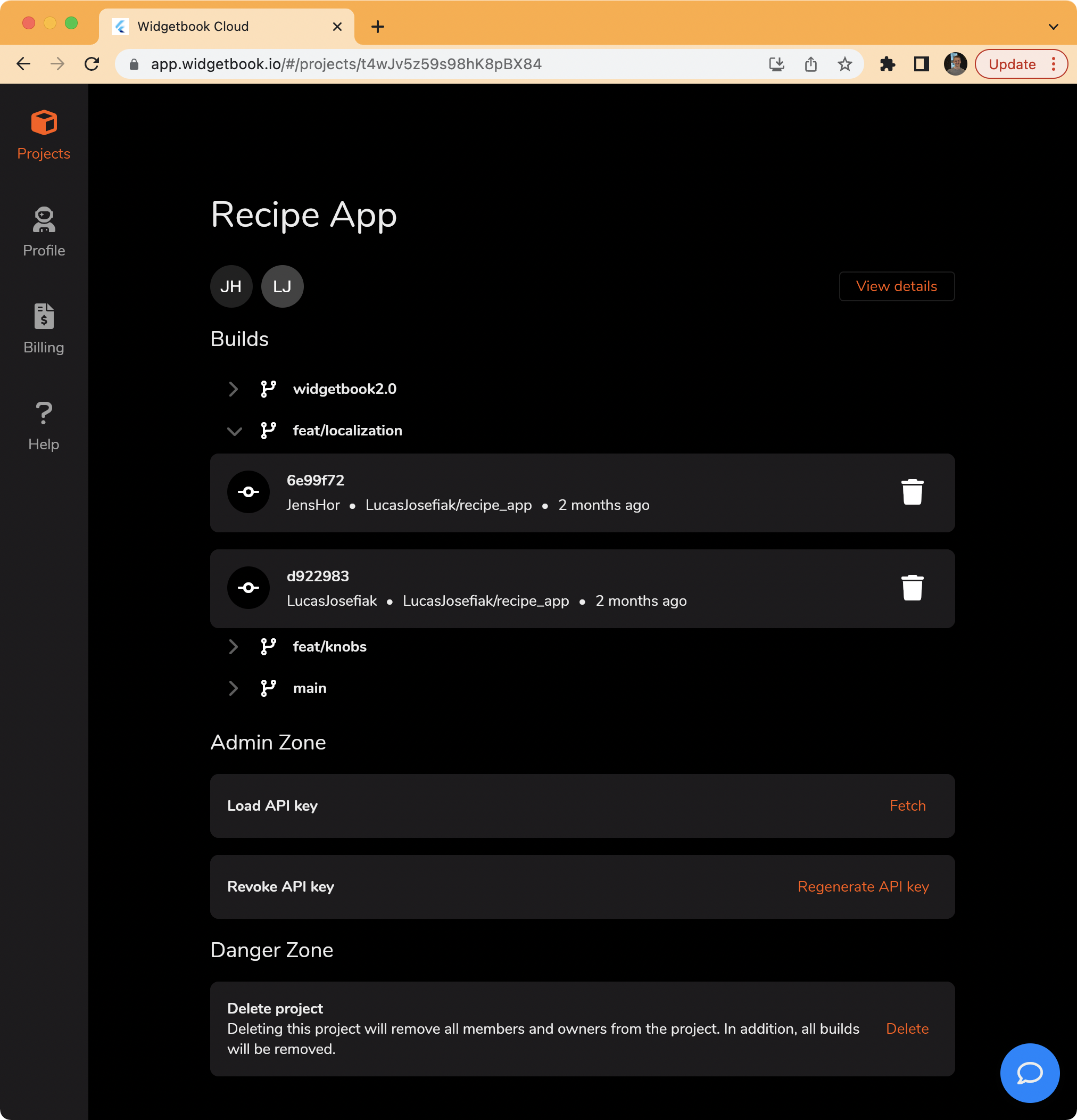Click the JH member avatar
This screenshot has height=1120, width=1077.
[231, 286]
